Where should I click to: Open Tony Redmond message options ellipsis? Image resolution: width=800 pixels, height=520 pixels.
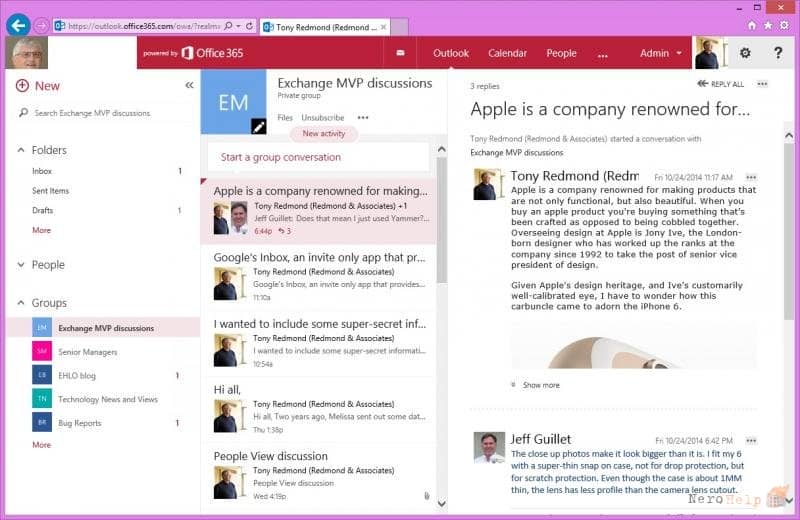tap(751, 177)
